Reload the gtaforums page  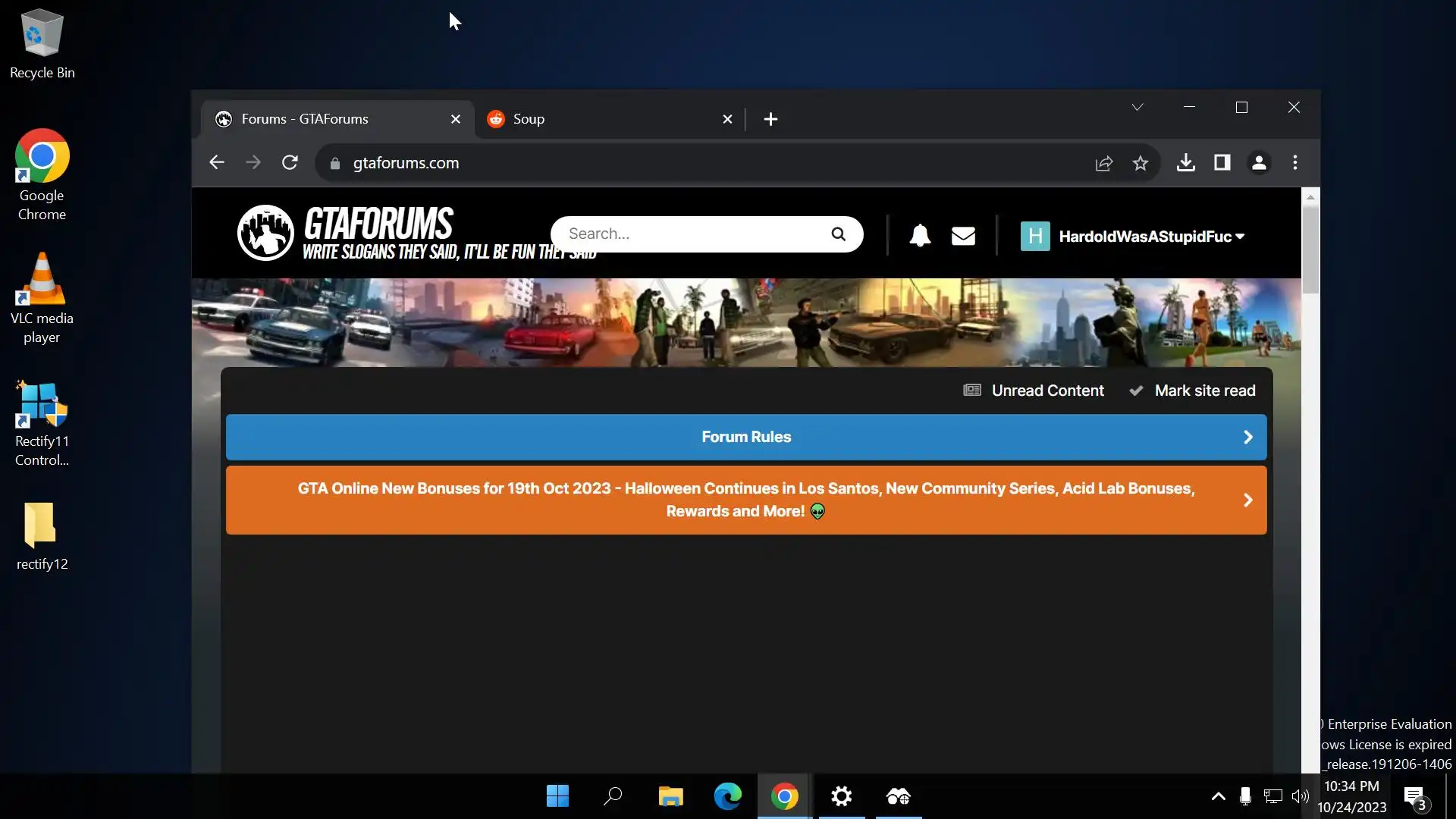tap(290, 163)
